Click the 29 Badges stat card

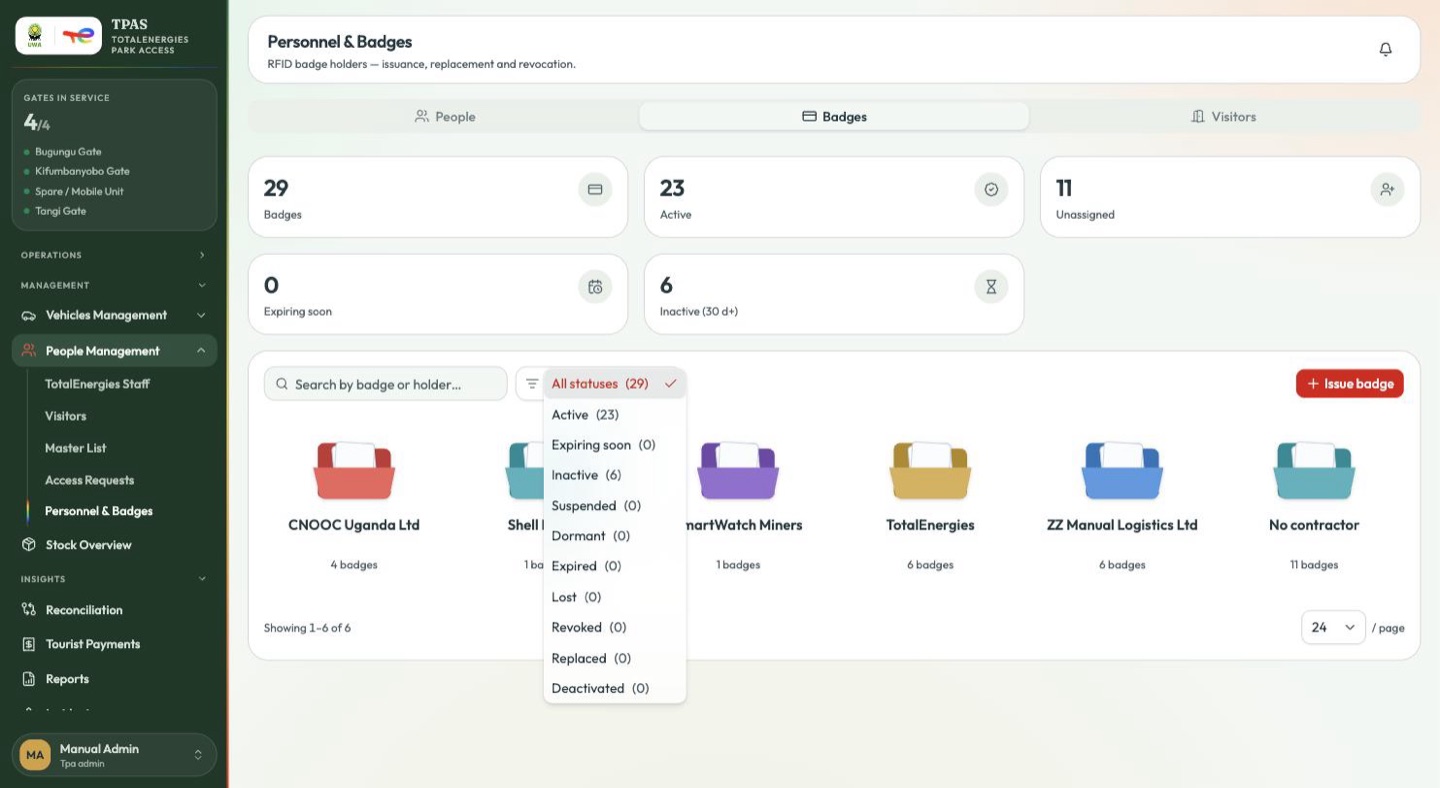(438, 197)
